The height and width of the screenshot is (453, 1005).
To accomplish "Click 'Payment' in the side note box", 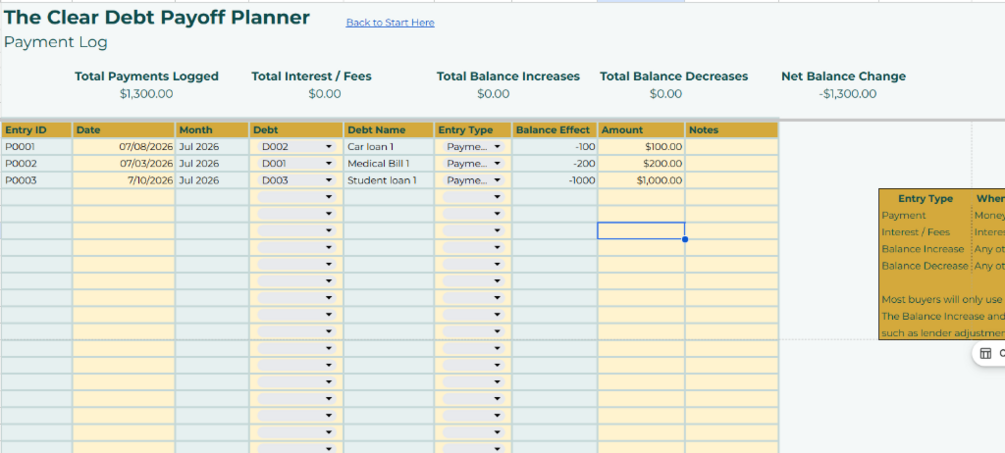I will tap(904, 215).
